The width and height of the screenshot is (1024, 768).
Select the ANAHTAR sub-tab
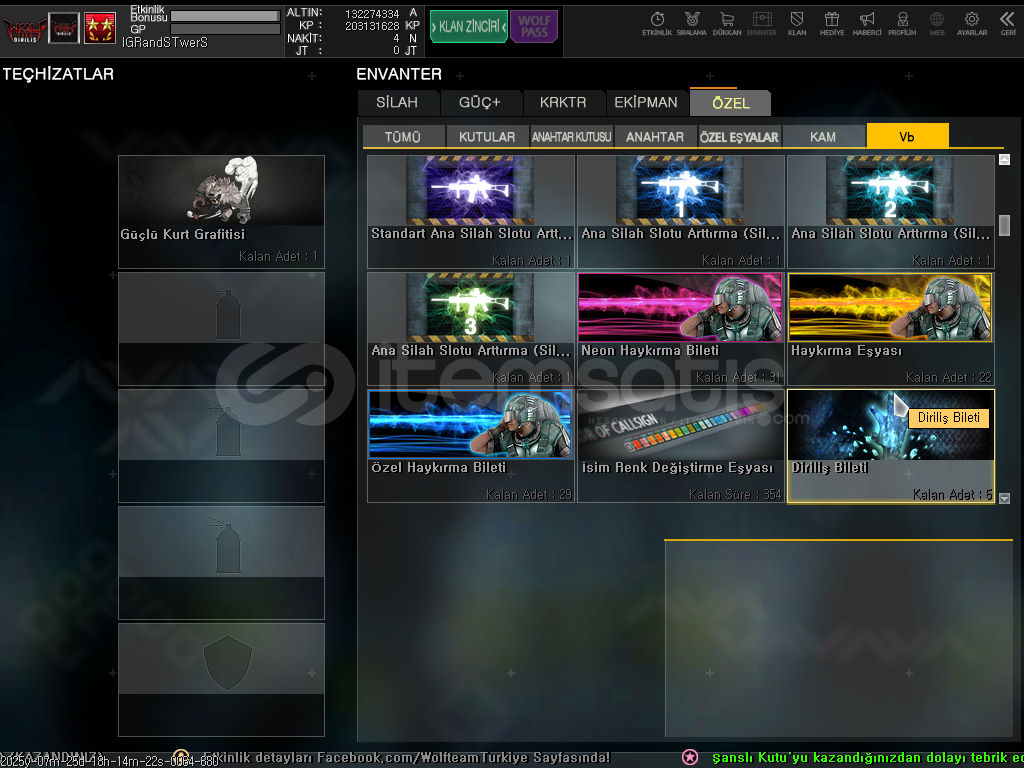(x=655, y=136)
